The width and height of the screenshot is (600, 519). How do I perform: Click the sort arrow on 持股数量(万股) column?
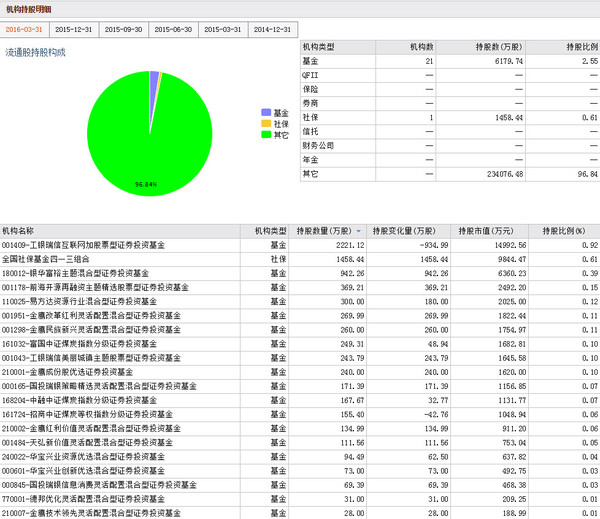pyautogui.click(x=359, y=231)
